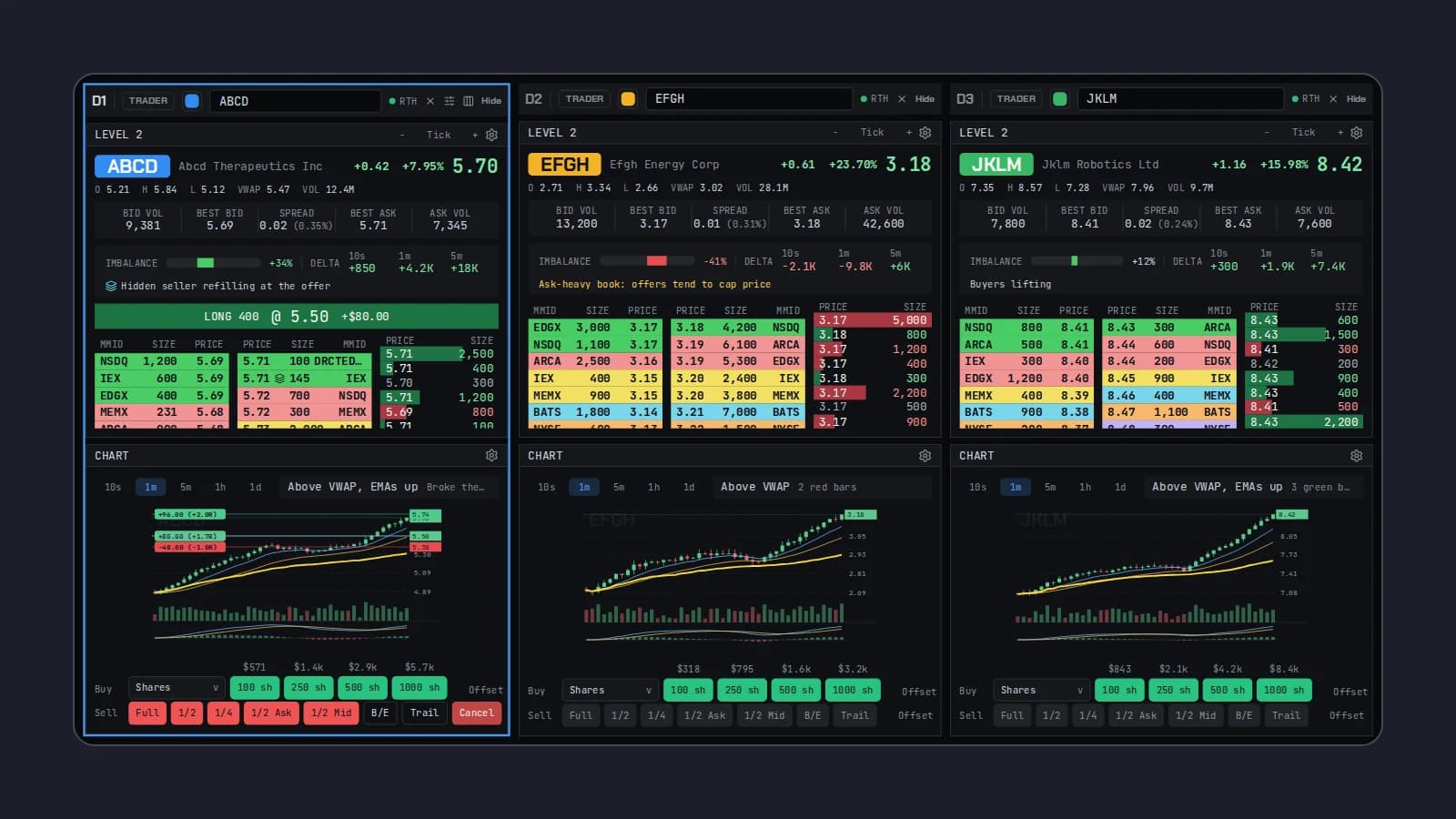Click the minus beside Tick in ABCD Level 2

point(402,135)
